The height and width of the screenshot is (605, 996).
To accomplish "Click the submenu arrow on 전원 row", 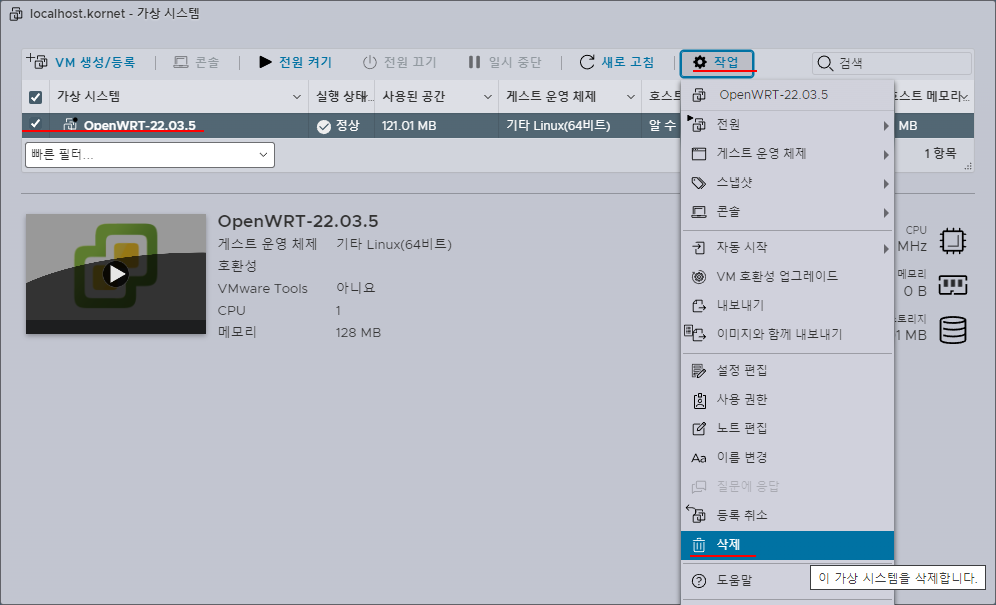I will tap(885, 126).
